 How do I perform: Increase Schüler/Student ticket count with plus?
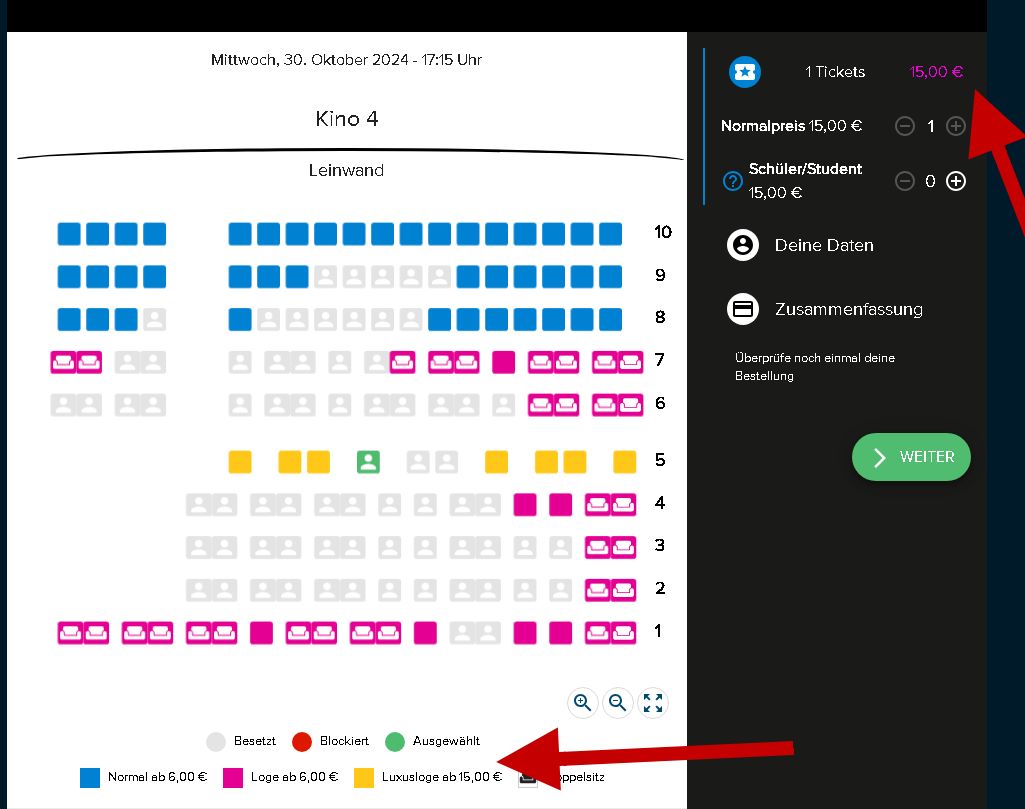click(x=956, y=181)
